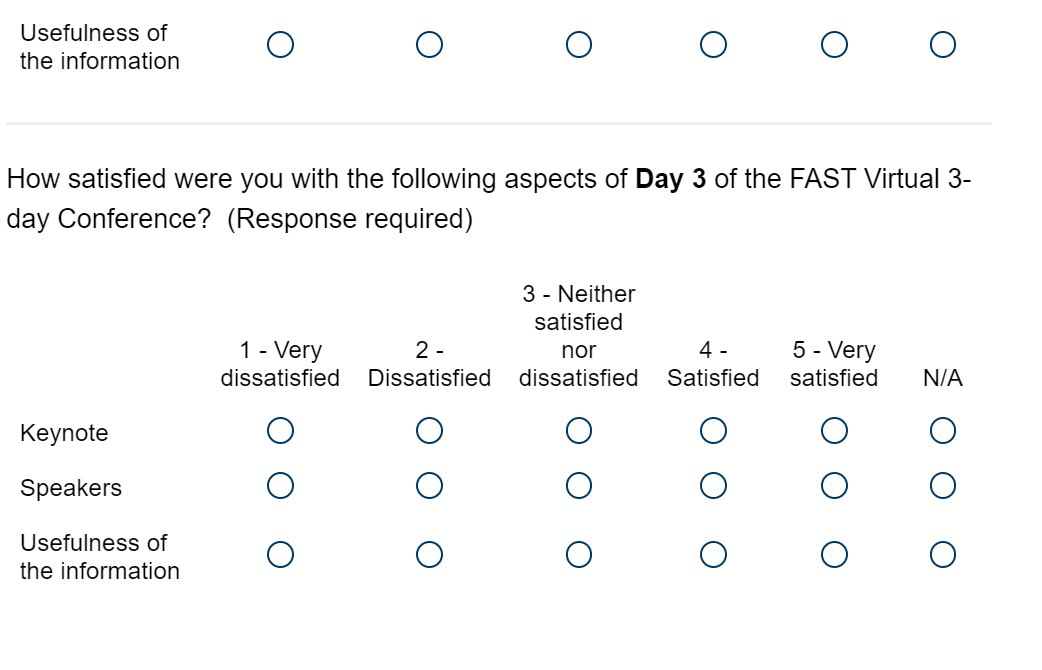
Task: Mark Day 3 Usefulness of information as Satisfied
Action: coord(713,554)
